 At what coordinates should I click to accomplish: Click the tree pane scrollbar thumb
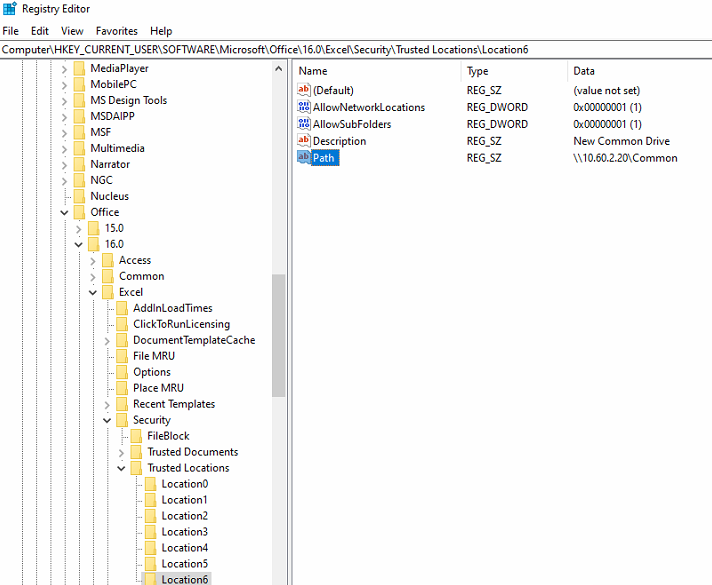click(x=279, y=336)
